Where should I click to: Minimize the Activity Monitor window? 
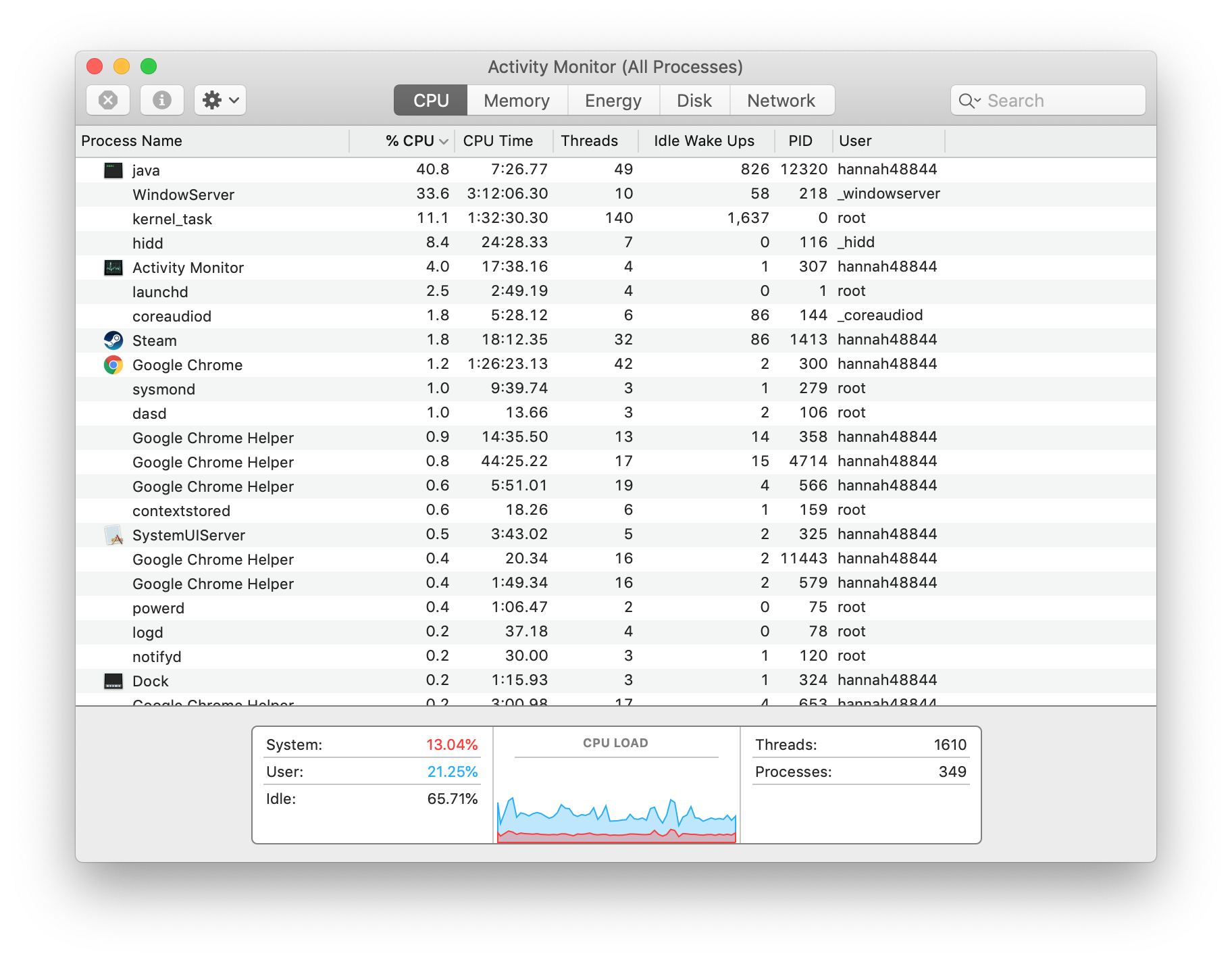pyautogui.click(x=122, y=66)
